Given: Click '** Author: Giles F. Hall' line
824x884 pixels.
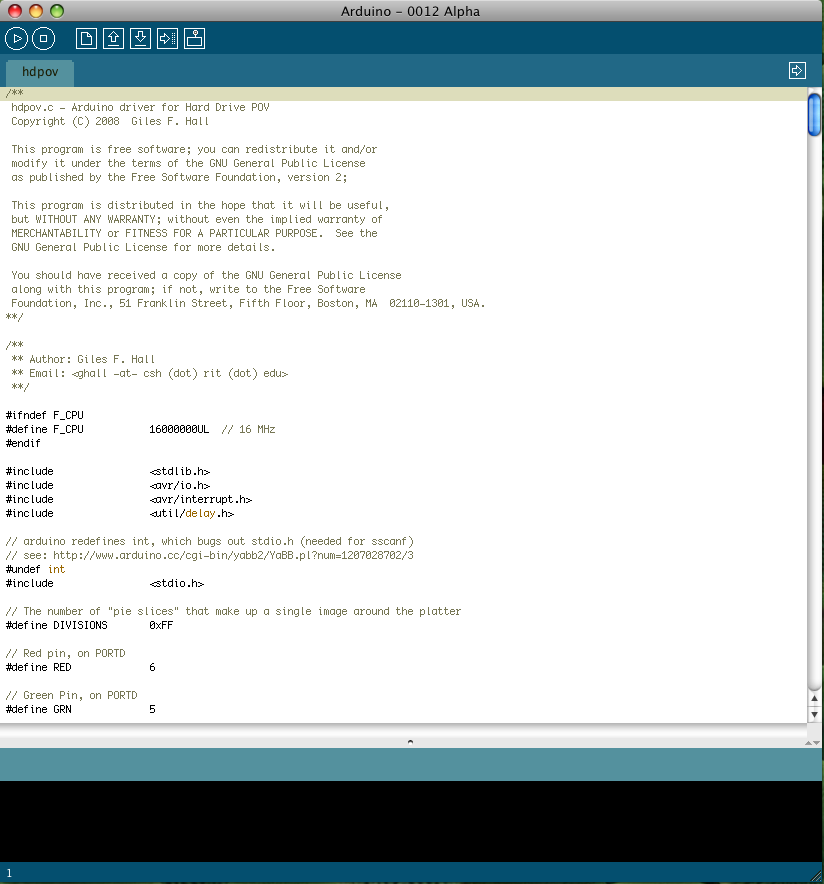Looking at the screenshot, I should point(83,359).
